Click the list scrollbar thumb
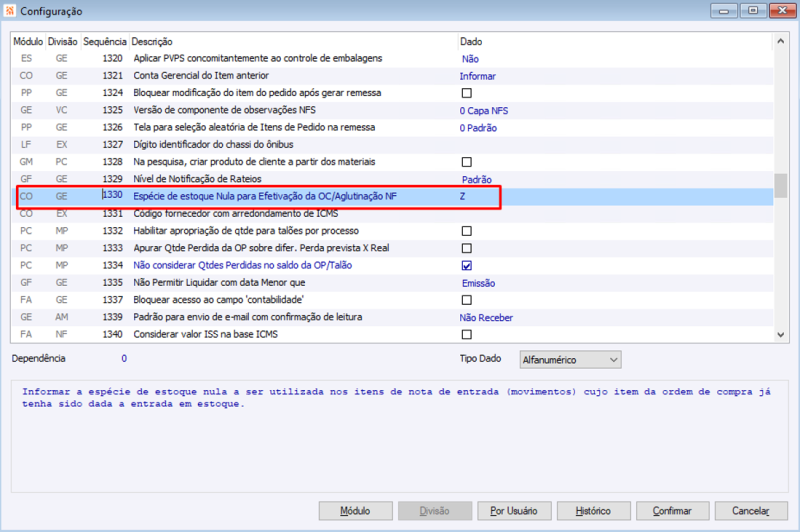 781,186
